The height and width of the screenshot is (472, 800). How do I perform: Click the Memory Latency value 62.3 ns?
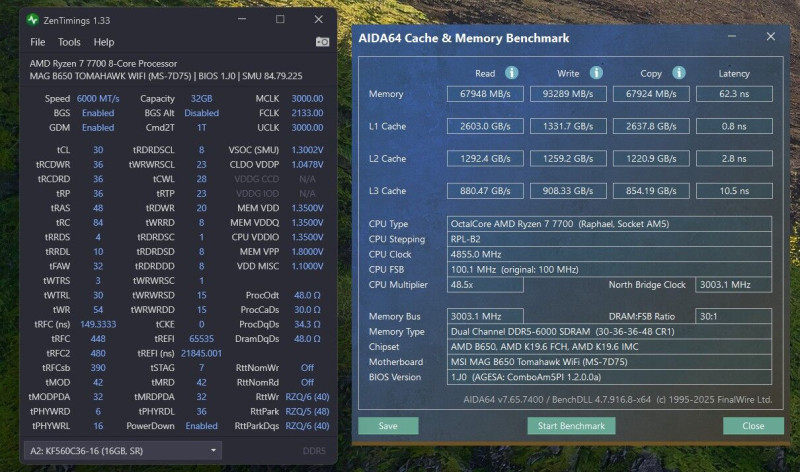pyautogui.click(x=734, y=94)
